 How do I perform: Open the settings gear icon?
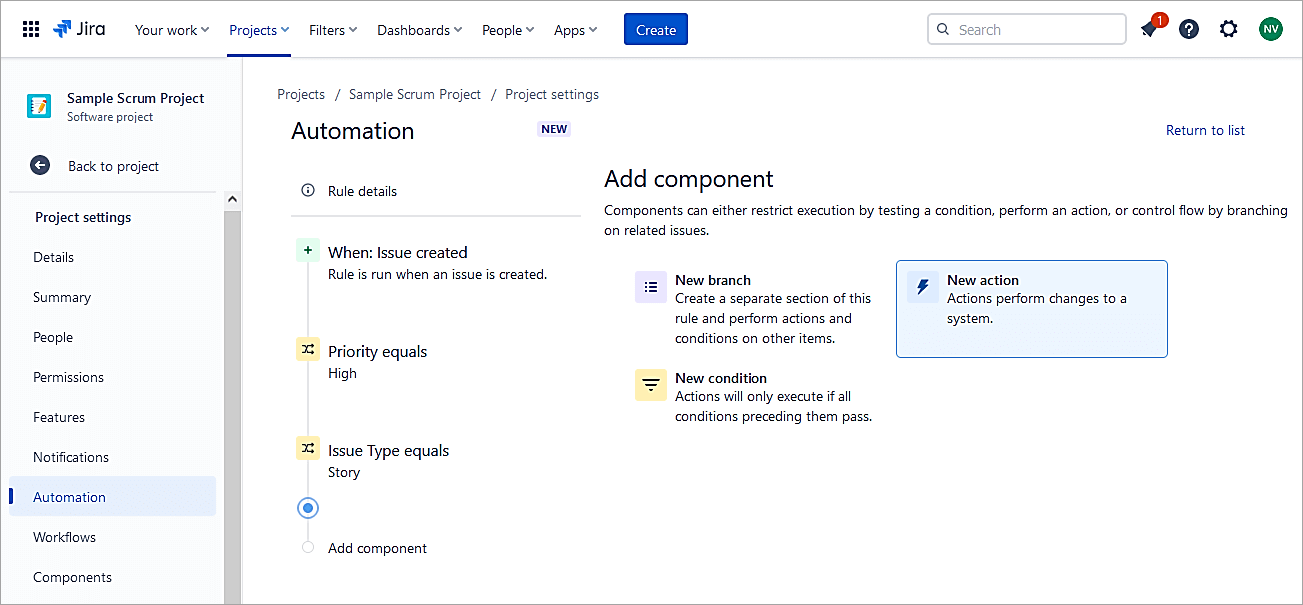pos(1228,30)
